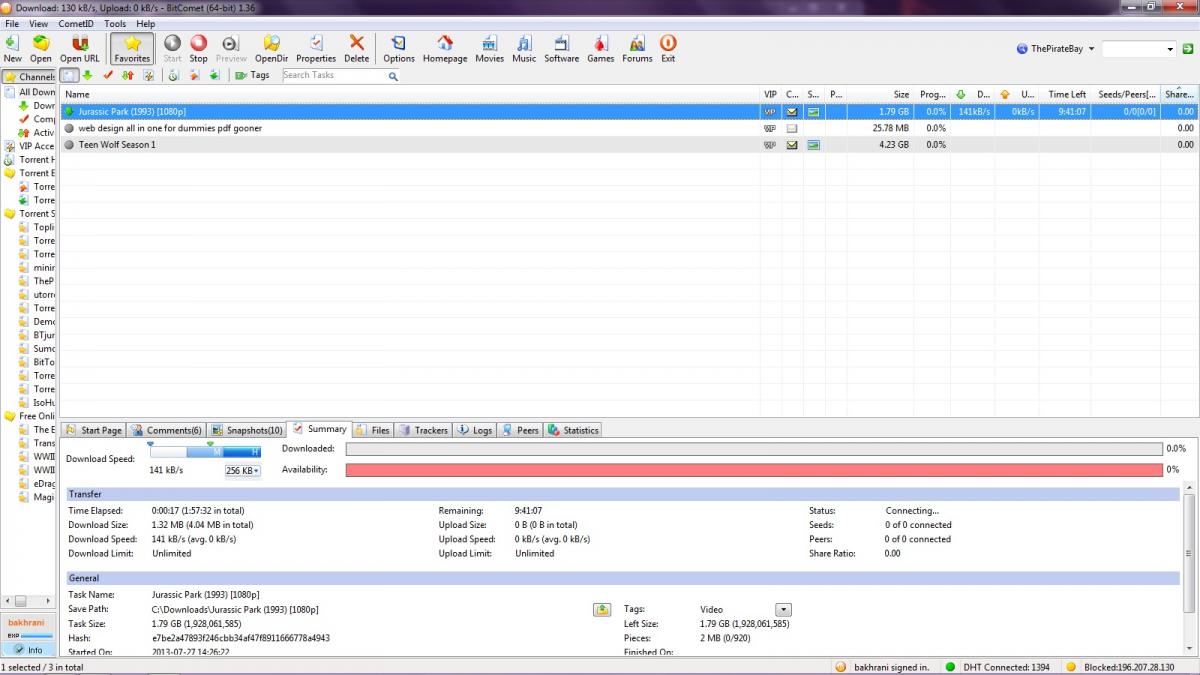Click the Tags filter button

point(252,75)
